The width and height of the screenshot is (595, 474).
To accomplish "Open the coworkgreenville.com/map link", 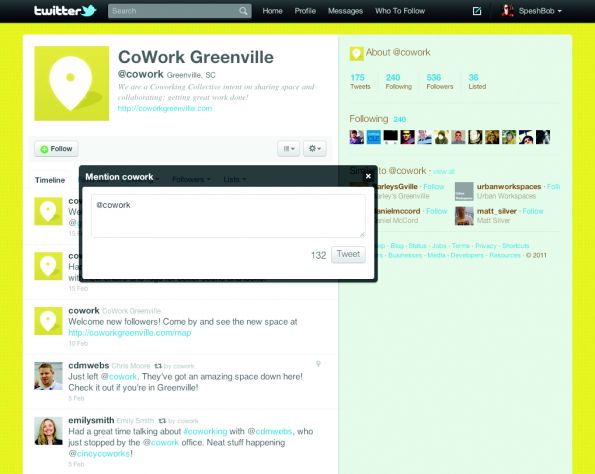I will pyautogui.click(x=130, y=333).
